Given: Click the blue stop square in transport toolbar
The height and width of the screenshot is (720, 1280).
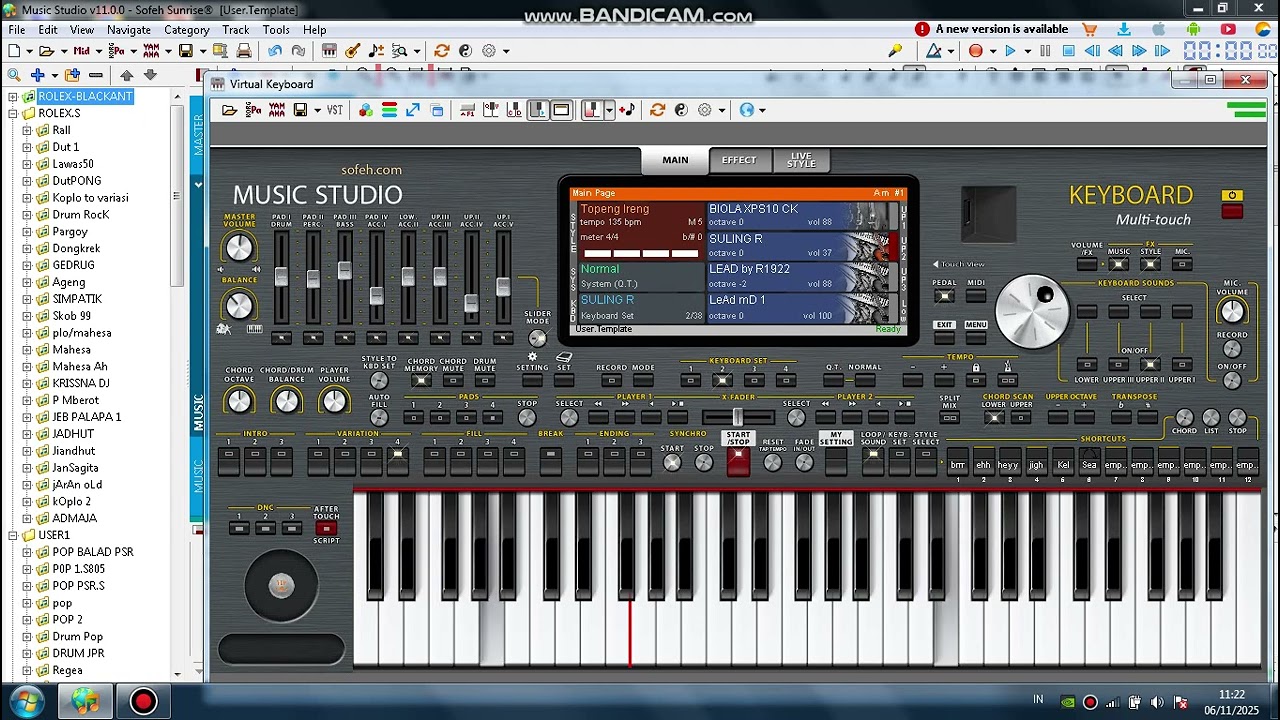Looking at the screenshot, I should [1068, 51].
